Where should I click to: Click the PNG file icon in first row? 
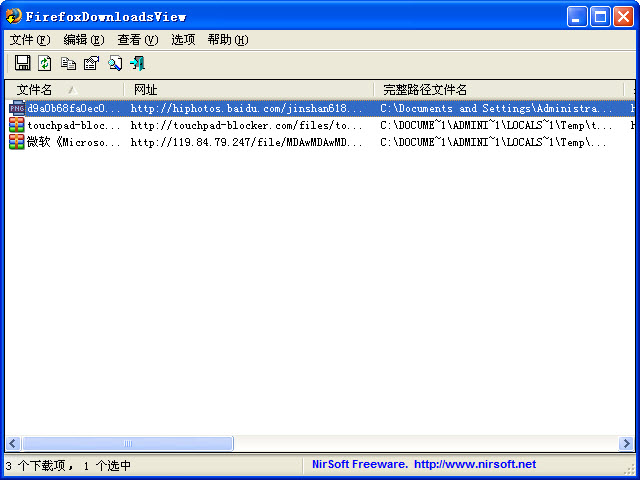click(x=17, y=108)
